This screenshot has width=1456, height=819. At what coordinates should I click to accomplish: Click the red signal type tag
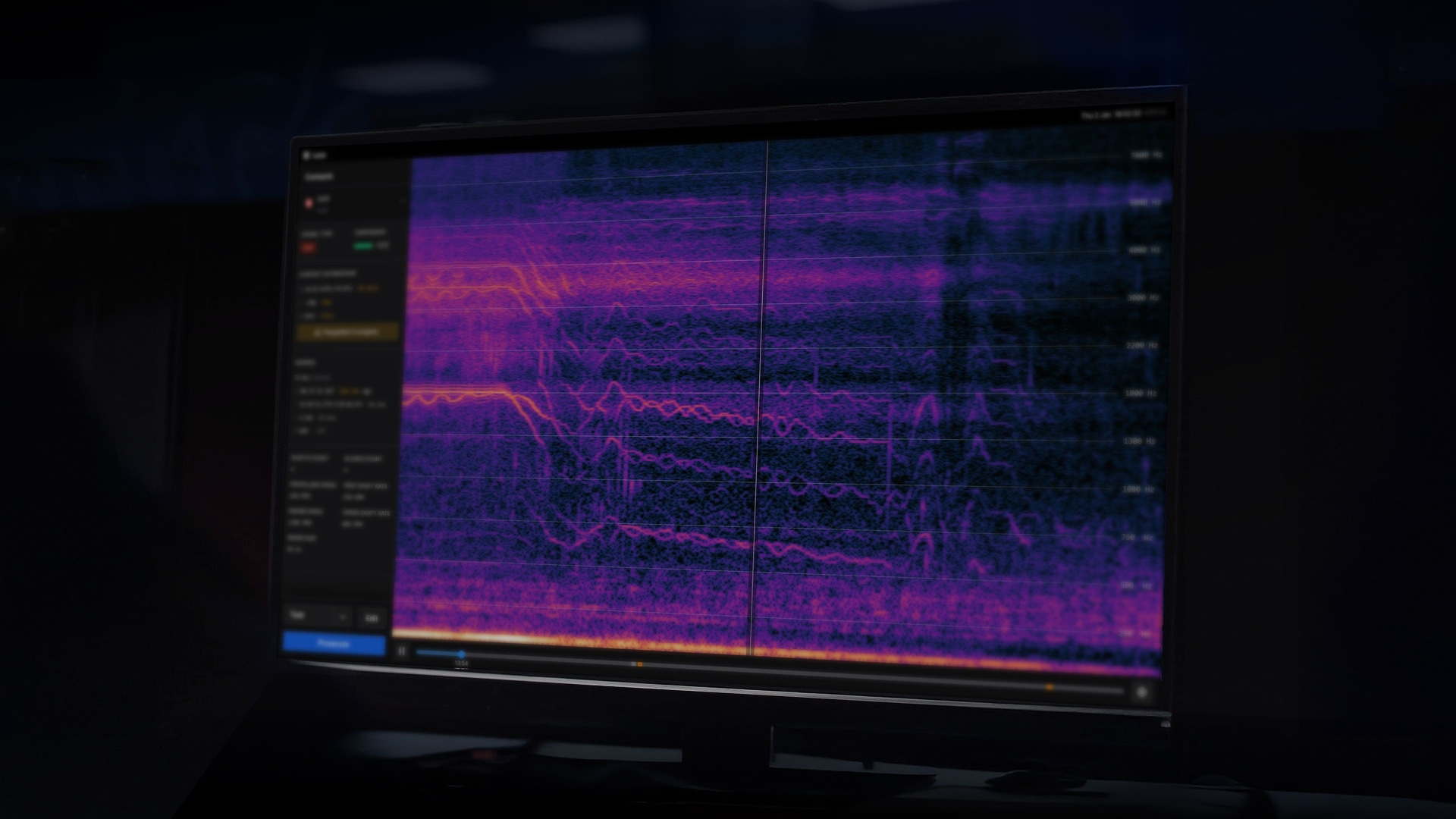coord(308,247)
